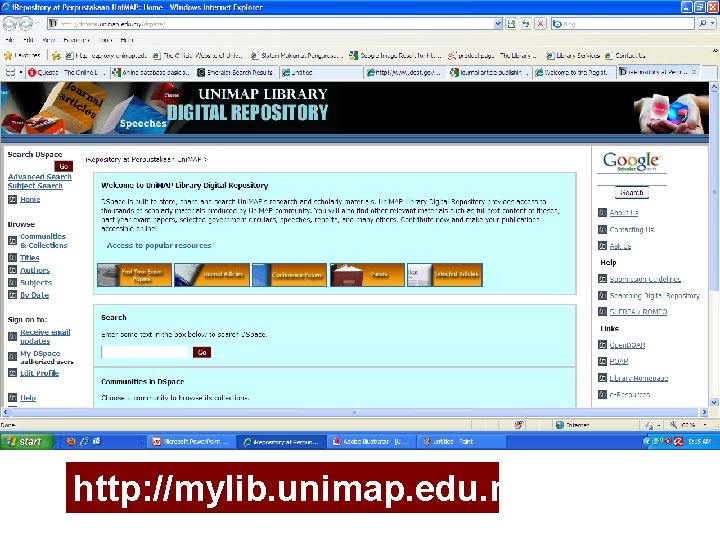Switch to the Welcome to the Regist... tab
The image size is (720, 540).
click(x=573, y=73)
